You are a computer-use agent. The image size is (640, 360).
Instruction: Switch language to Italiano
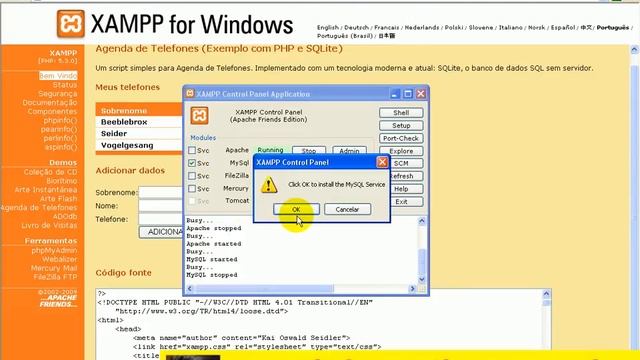(x=511, y=28)
